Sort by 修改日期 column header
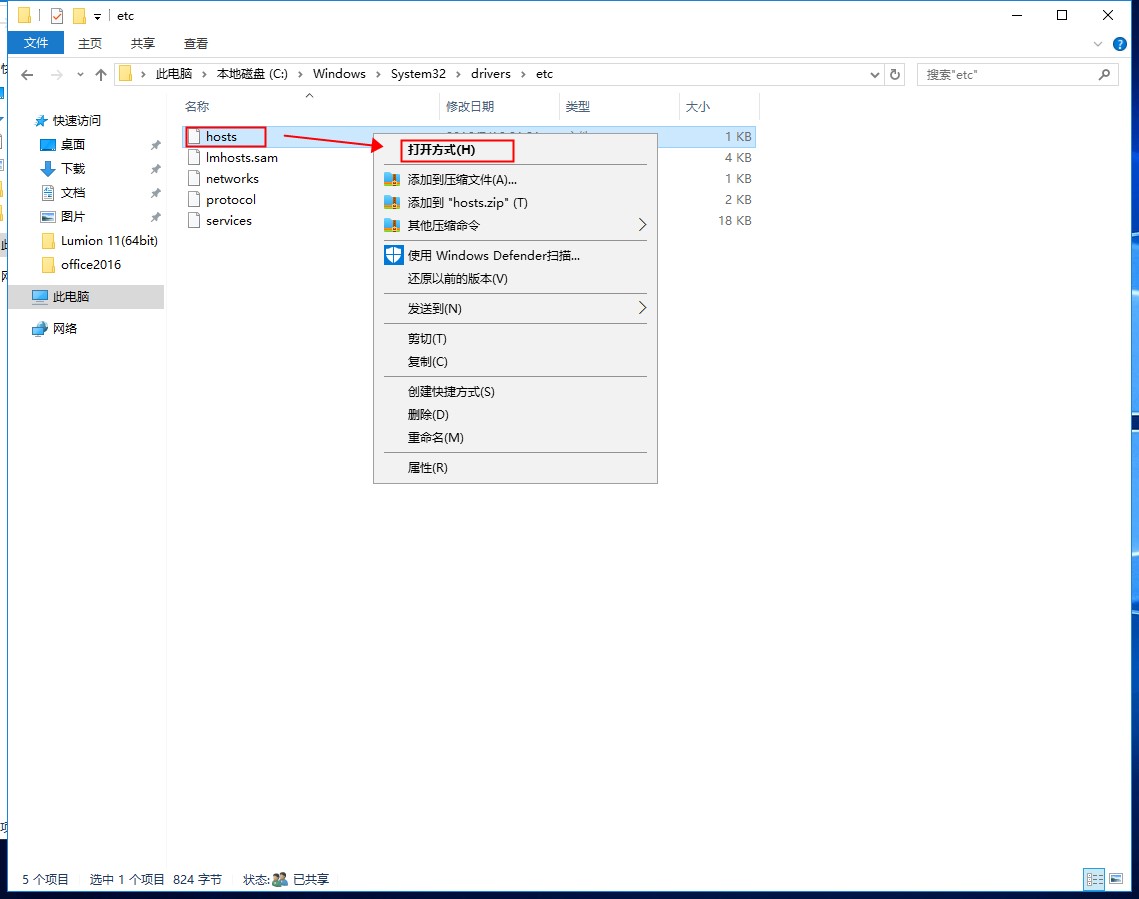 (470, 106)
